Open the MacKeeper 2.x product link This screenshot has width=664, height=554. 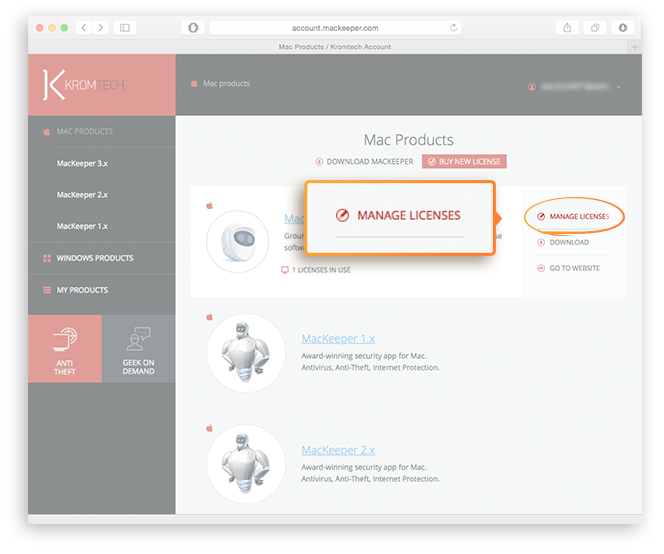(338, 450)
